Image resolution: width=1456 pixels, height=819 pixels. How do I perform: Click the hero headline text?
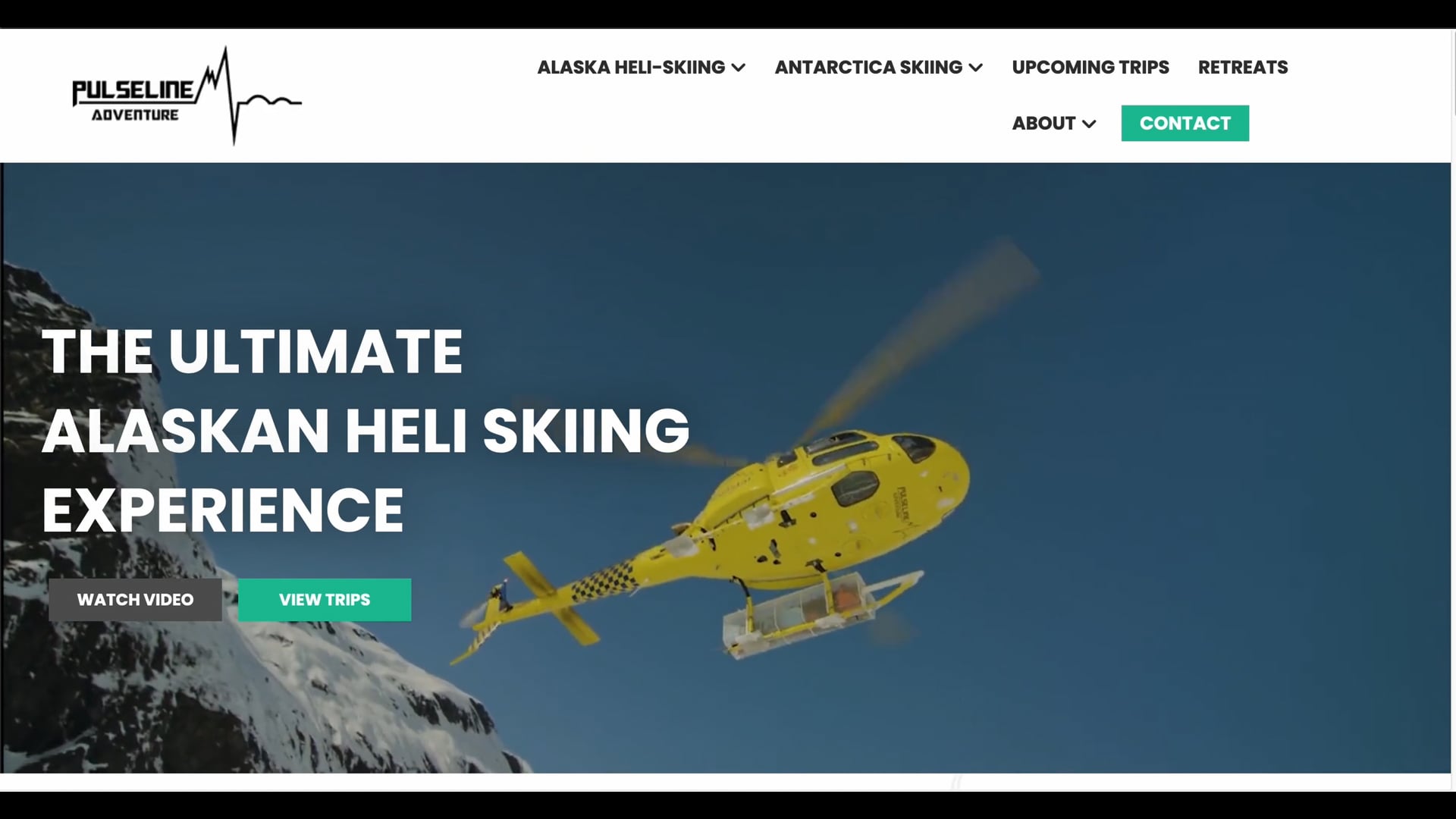click(x=366, y=431)
